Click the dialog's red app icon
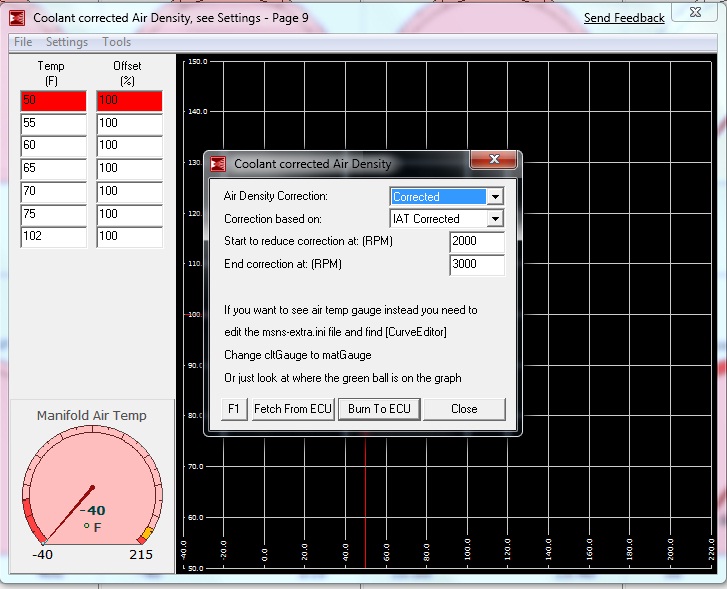This screenshot has width=727, height=589. 218,164
